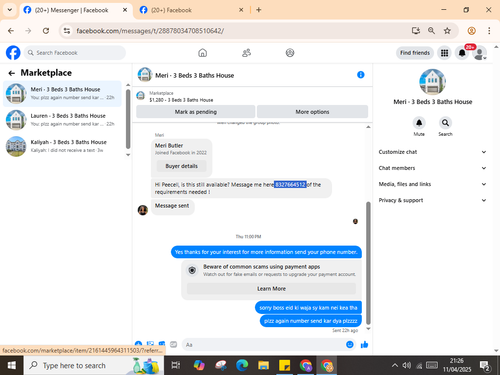Open Kaliyah - 3 Beds 3 Baths House chat

[62, 146]
